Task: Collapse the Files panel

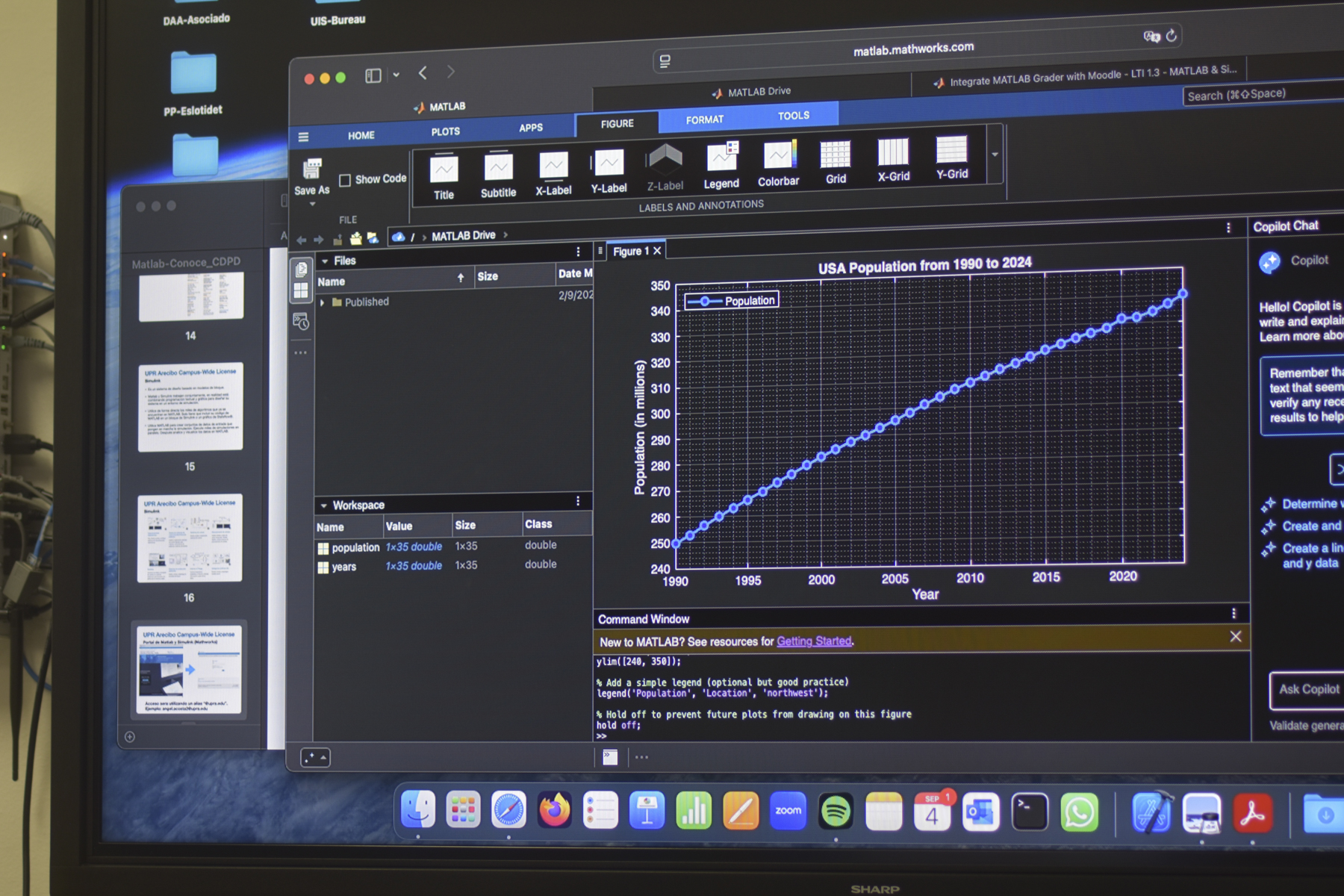Action: coord(325,261)
